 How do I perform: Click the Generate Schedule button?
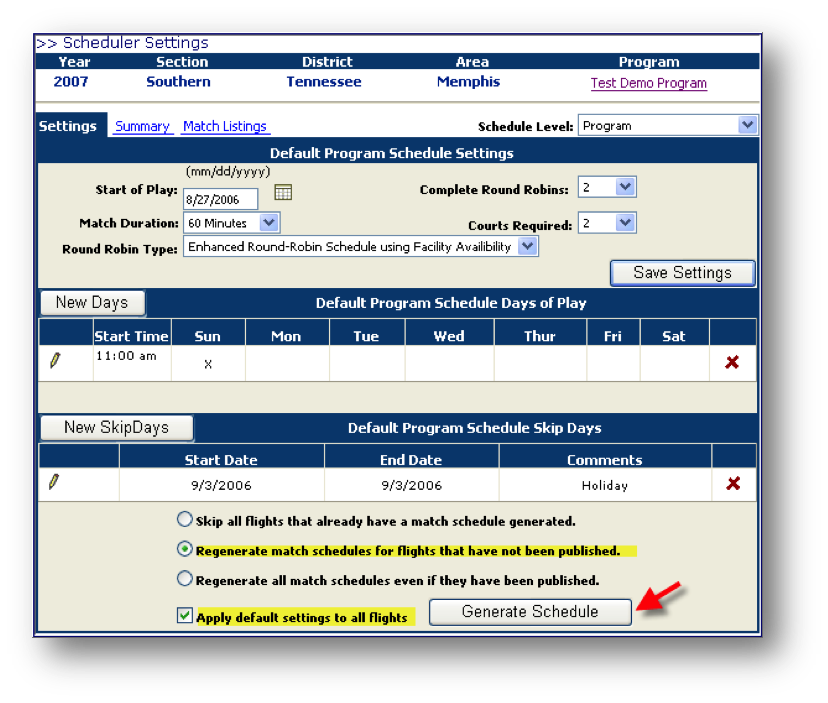click(530, 612)
